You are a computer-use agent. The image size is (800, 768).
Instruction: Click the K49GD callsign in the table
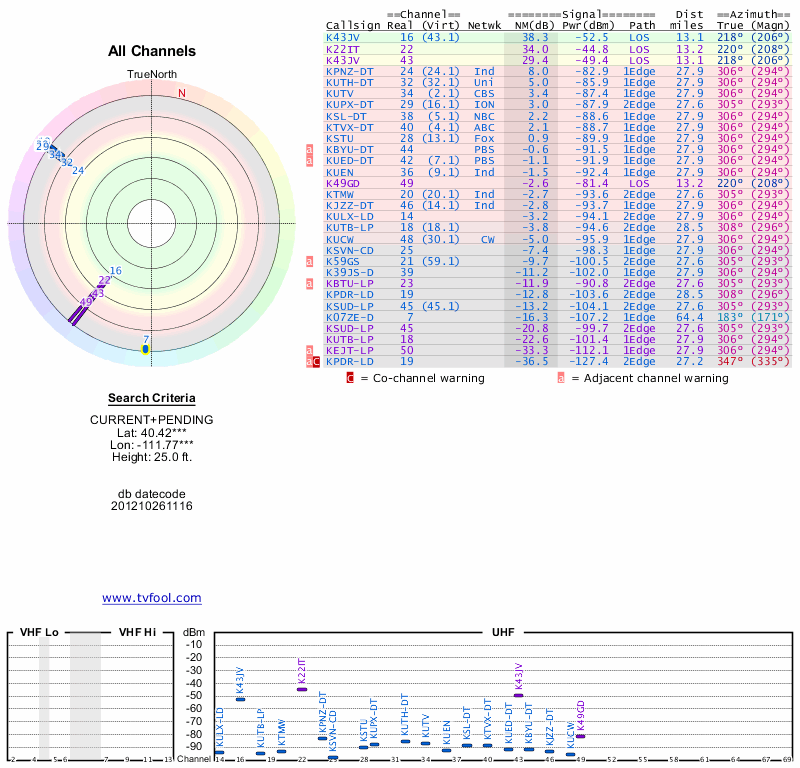pos(343,183)
